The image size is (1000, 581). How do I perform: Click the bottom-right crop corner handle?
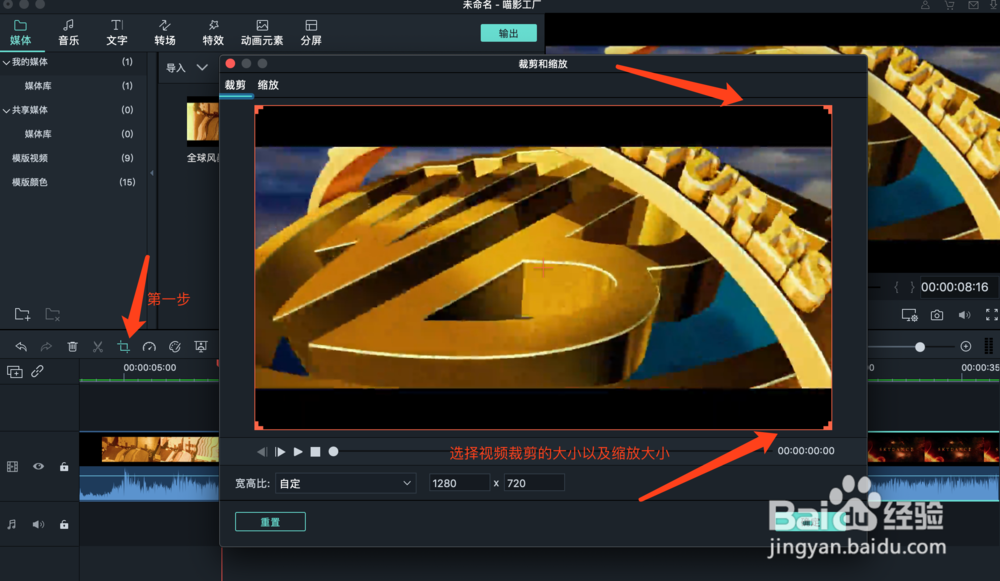tap(828, 425)
